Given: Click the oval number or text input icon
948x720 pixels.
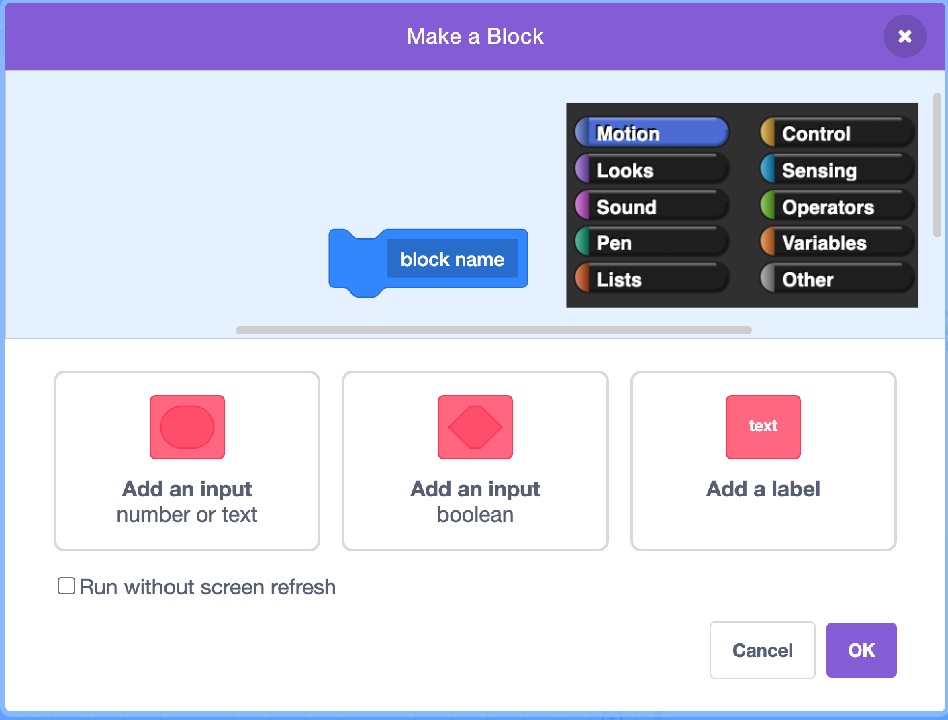Looking at the screenshot, I should [186, 427].
